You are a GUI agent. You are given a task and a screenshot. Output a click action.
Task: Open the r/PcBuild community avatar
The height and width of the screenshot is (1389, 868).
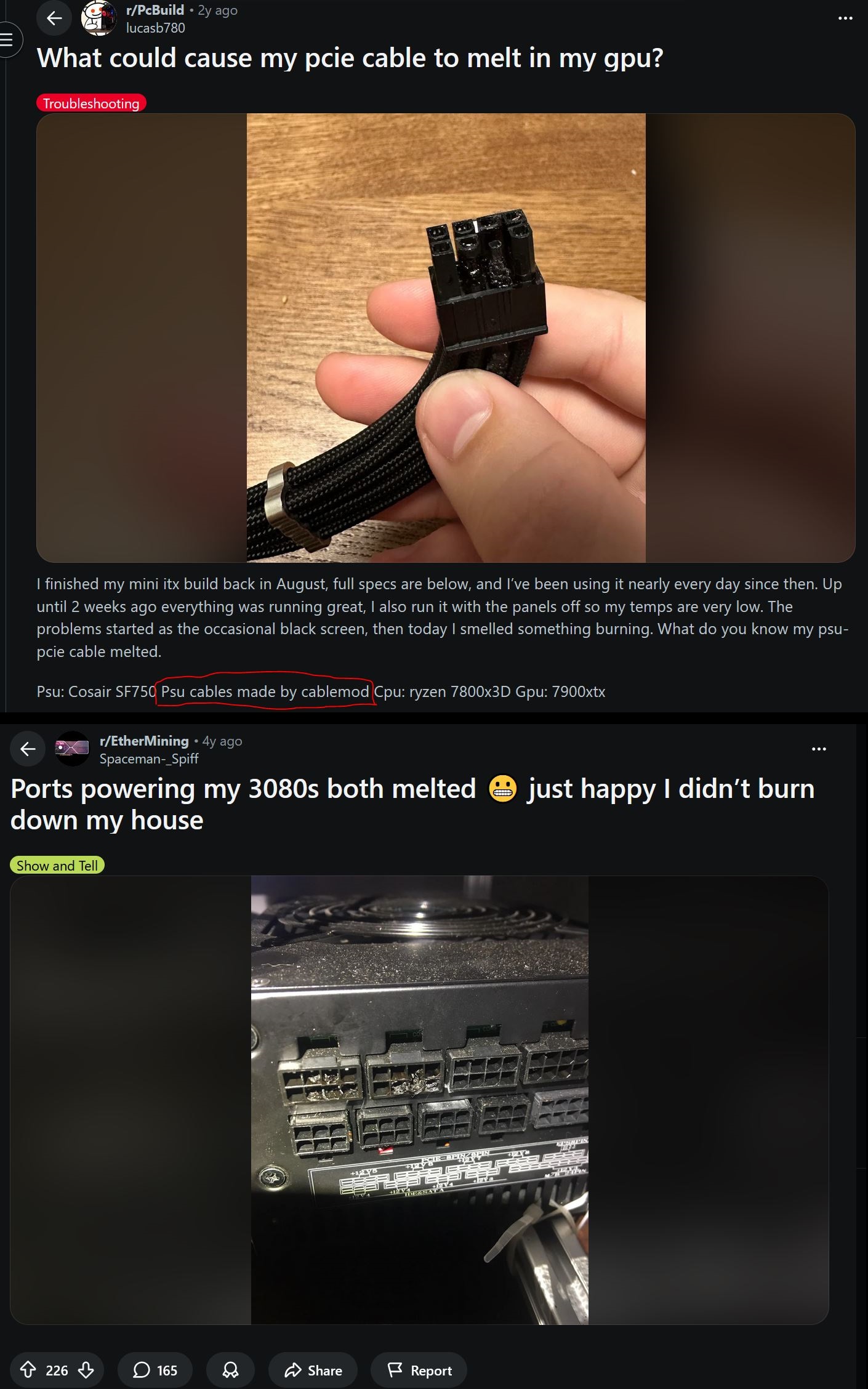[98, 18]
